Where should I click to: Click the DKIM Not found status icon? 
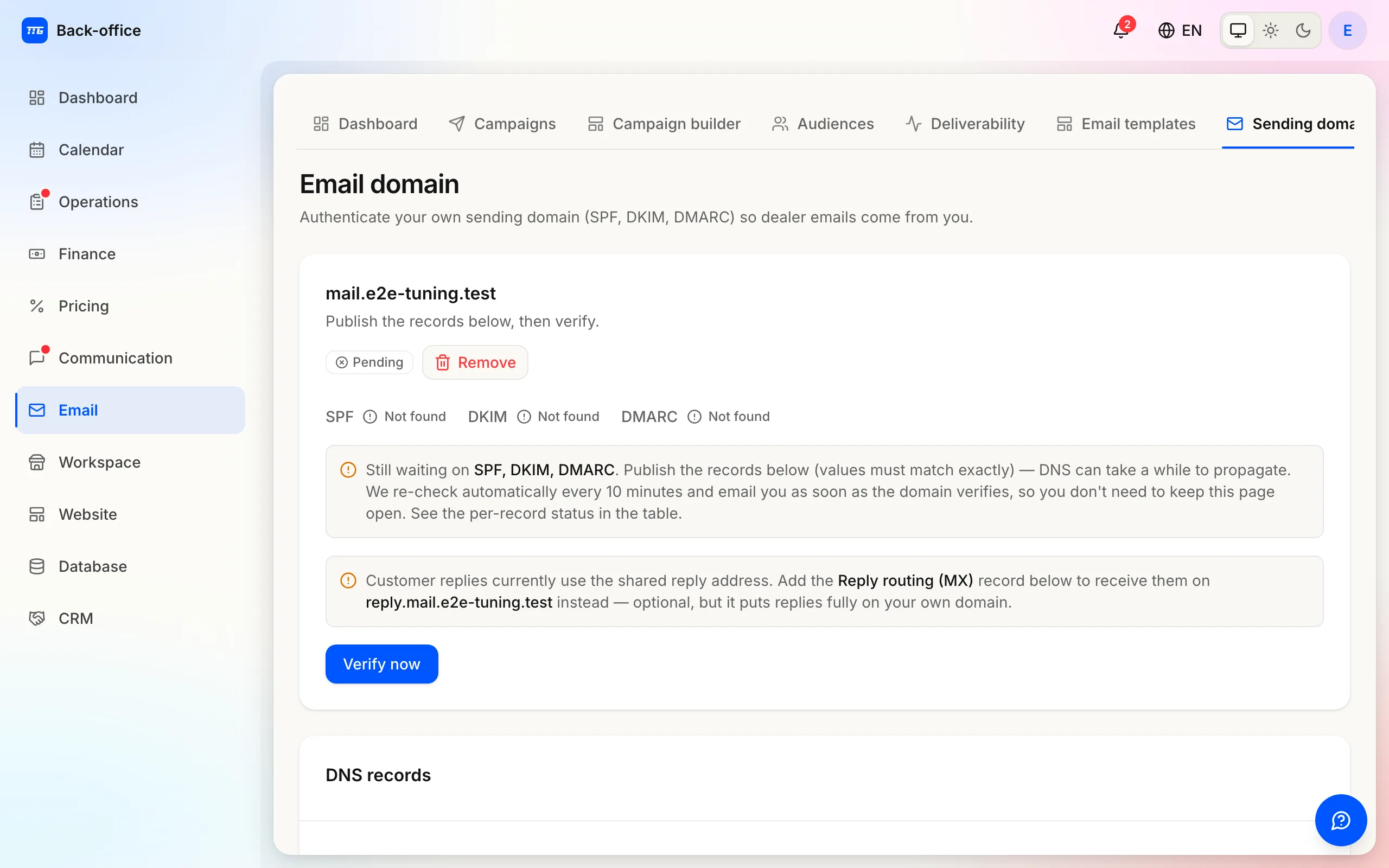[524, 417]
